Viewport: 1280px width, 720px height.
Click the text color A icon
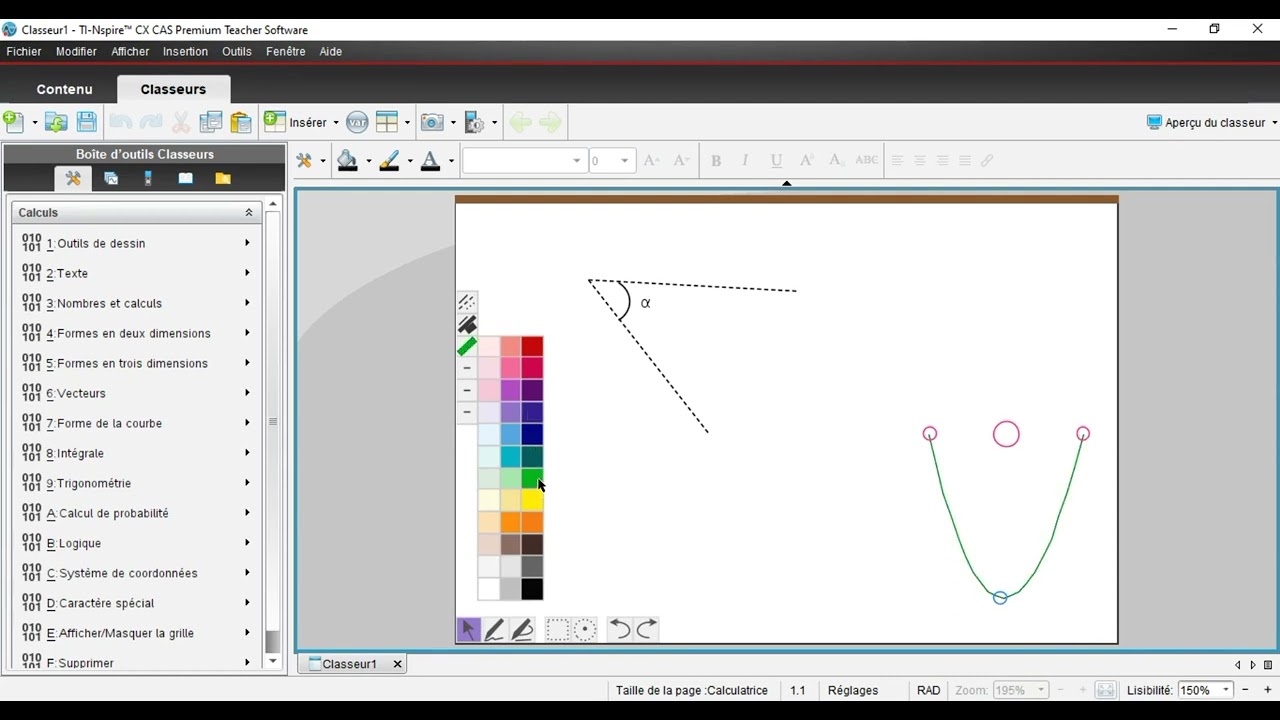[430, 160]
